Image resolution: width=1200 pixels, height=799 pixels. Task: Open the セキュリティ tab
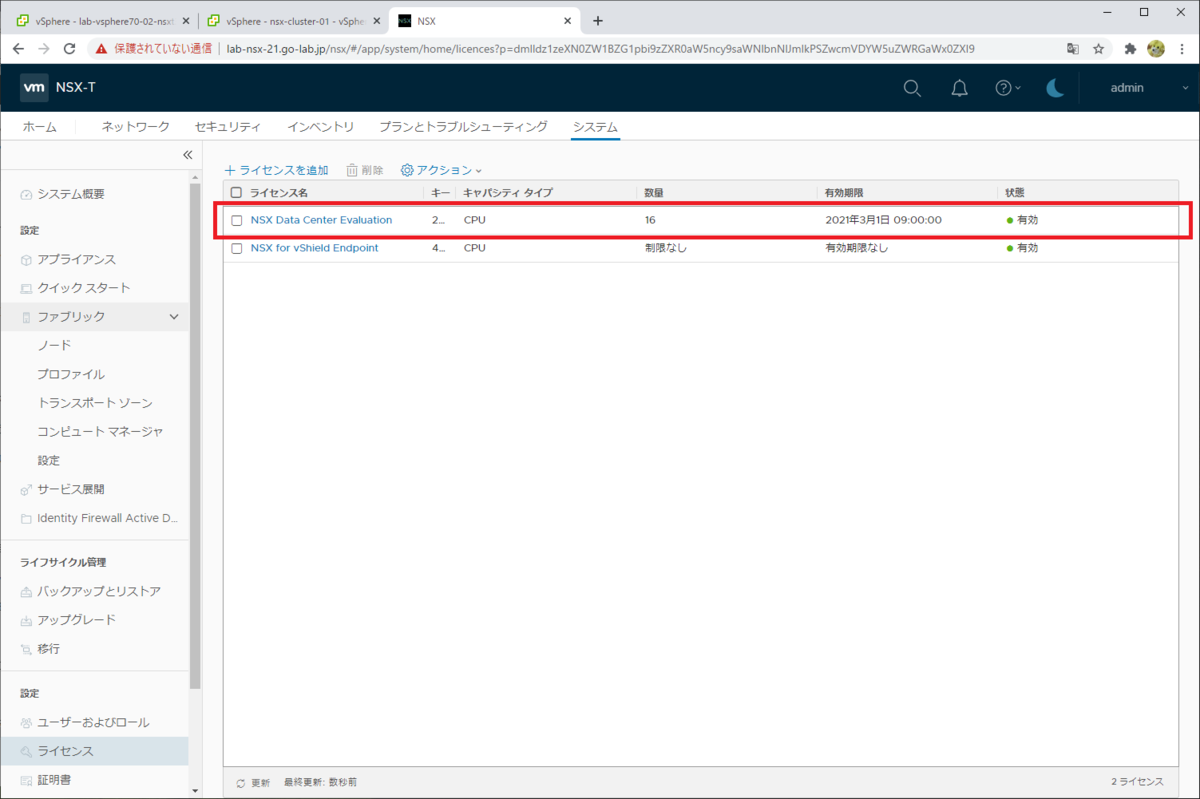228,127
